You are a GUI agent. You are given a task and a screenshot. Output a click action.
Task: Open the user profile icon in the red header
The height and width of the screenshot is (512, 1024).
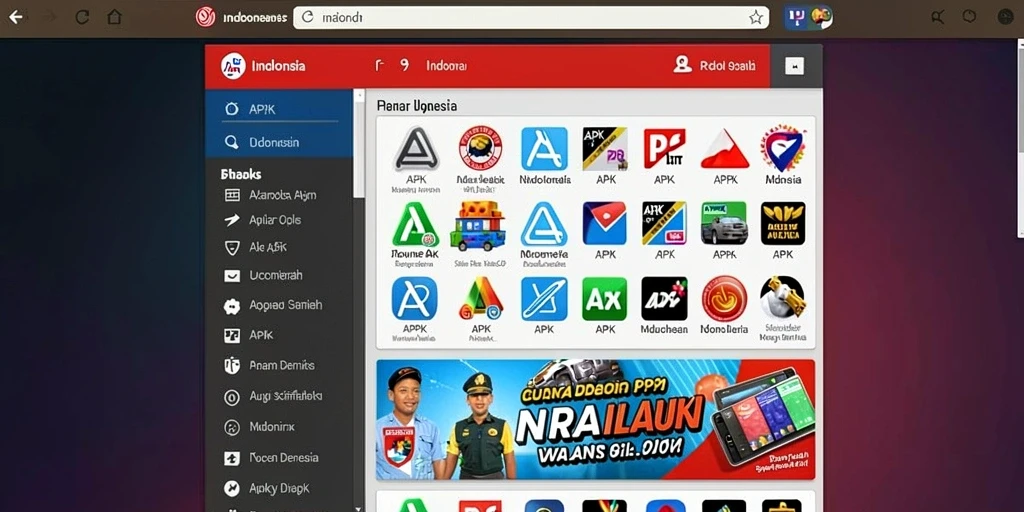(682, 65)
